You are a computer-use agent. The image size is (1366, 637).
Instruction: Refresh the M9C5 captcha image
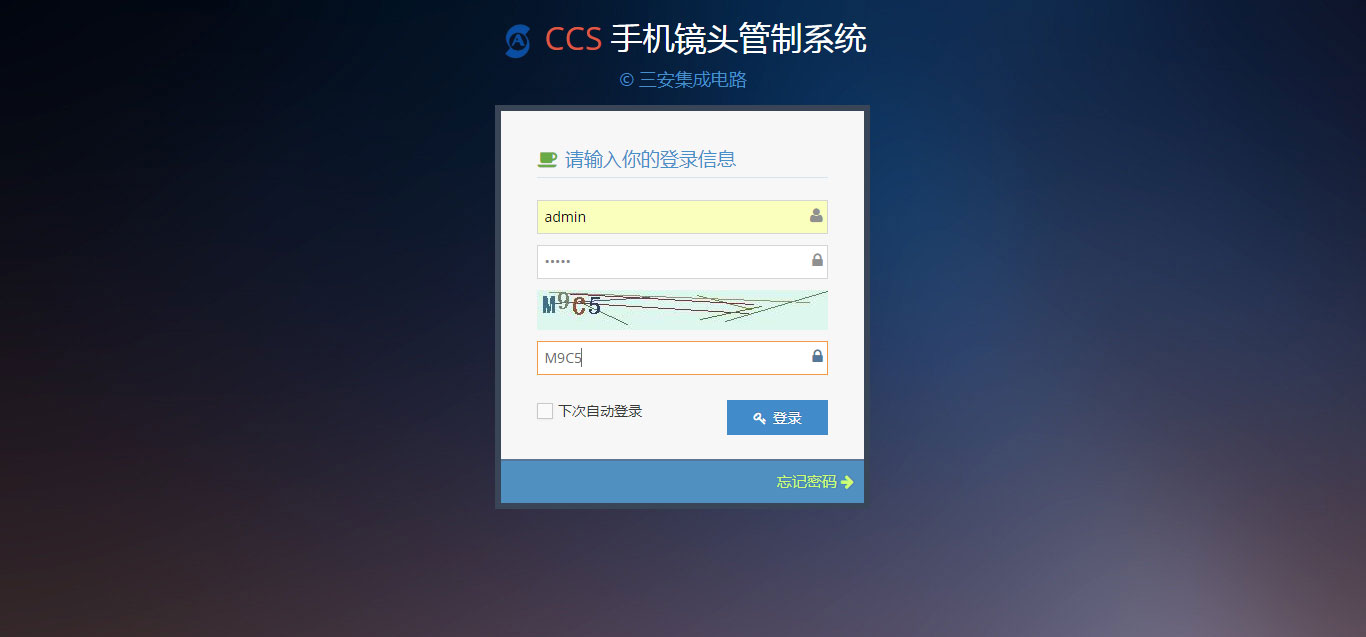pyautogui.click(x=682, y=310)
